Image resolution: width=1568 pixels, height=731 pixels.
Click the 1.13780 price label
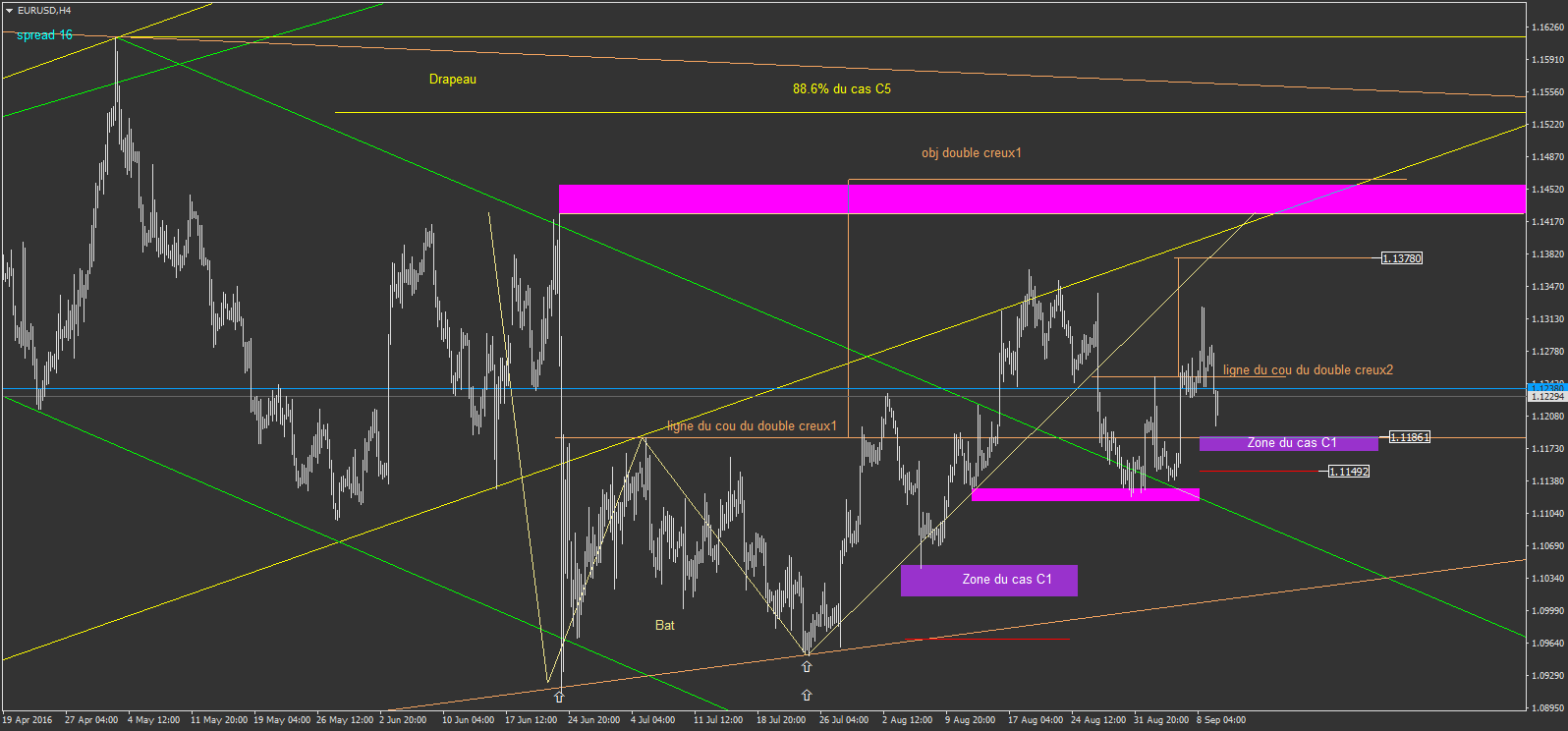(x=1402, y=258)
